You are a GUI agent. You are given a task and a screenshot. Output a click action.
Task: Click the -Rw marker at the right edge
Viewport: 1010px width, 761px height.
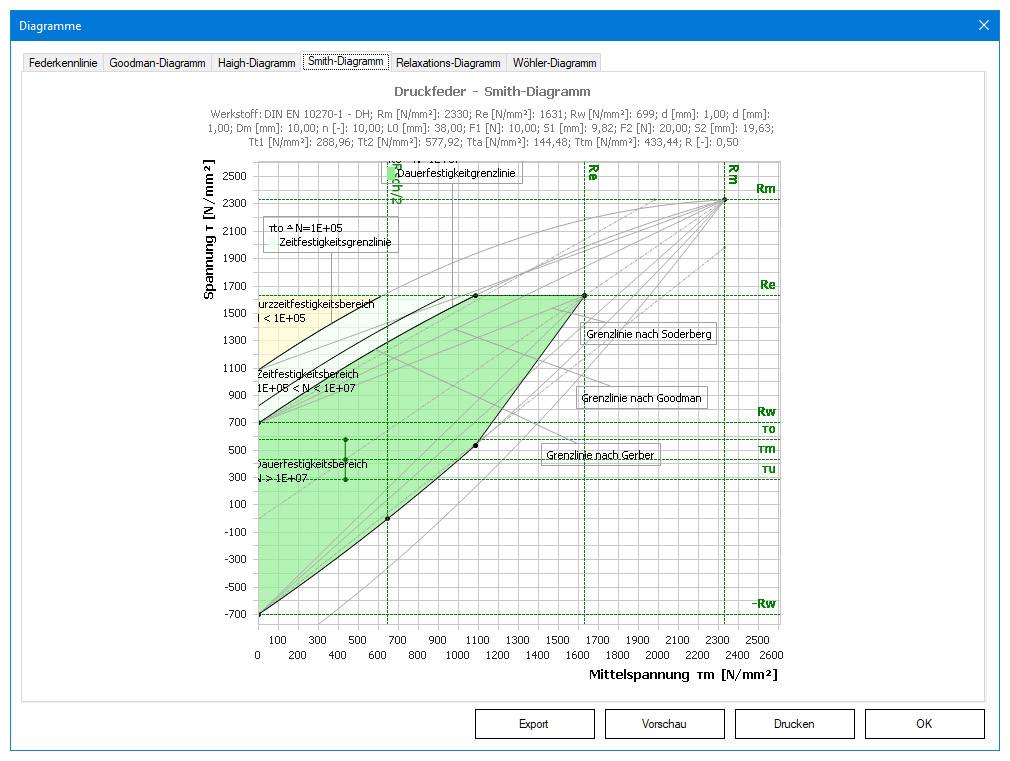[763, 603]
